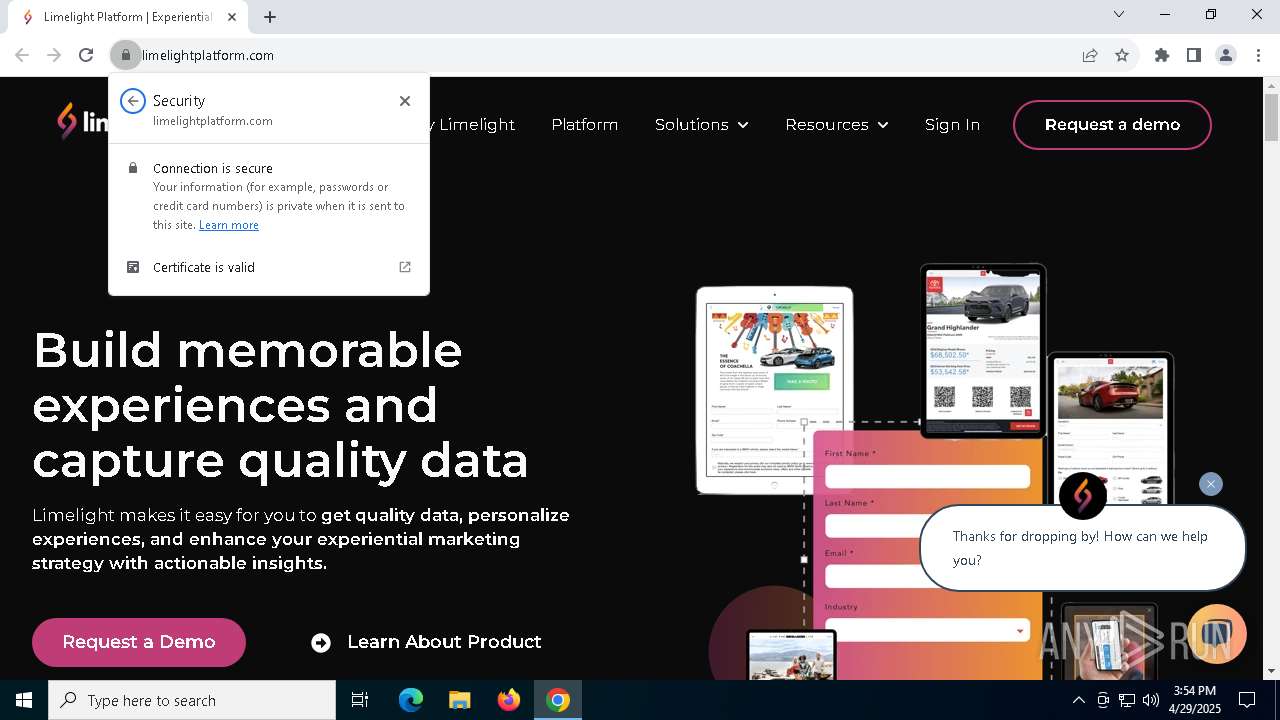
Task: Share this page icon
Action: 1090,55
